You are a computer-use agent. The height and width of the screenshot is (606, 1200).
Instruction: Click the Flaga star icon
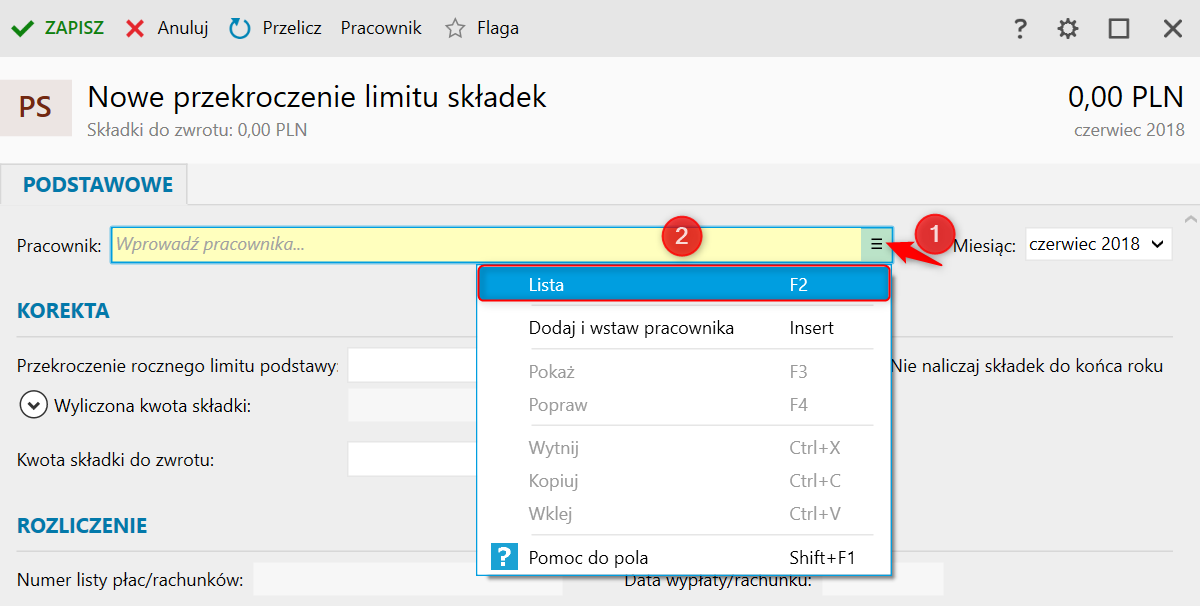coord(455,28)
